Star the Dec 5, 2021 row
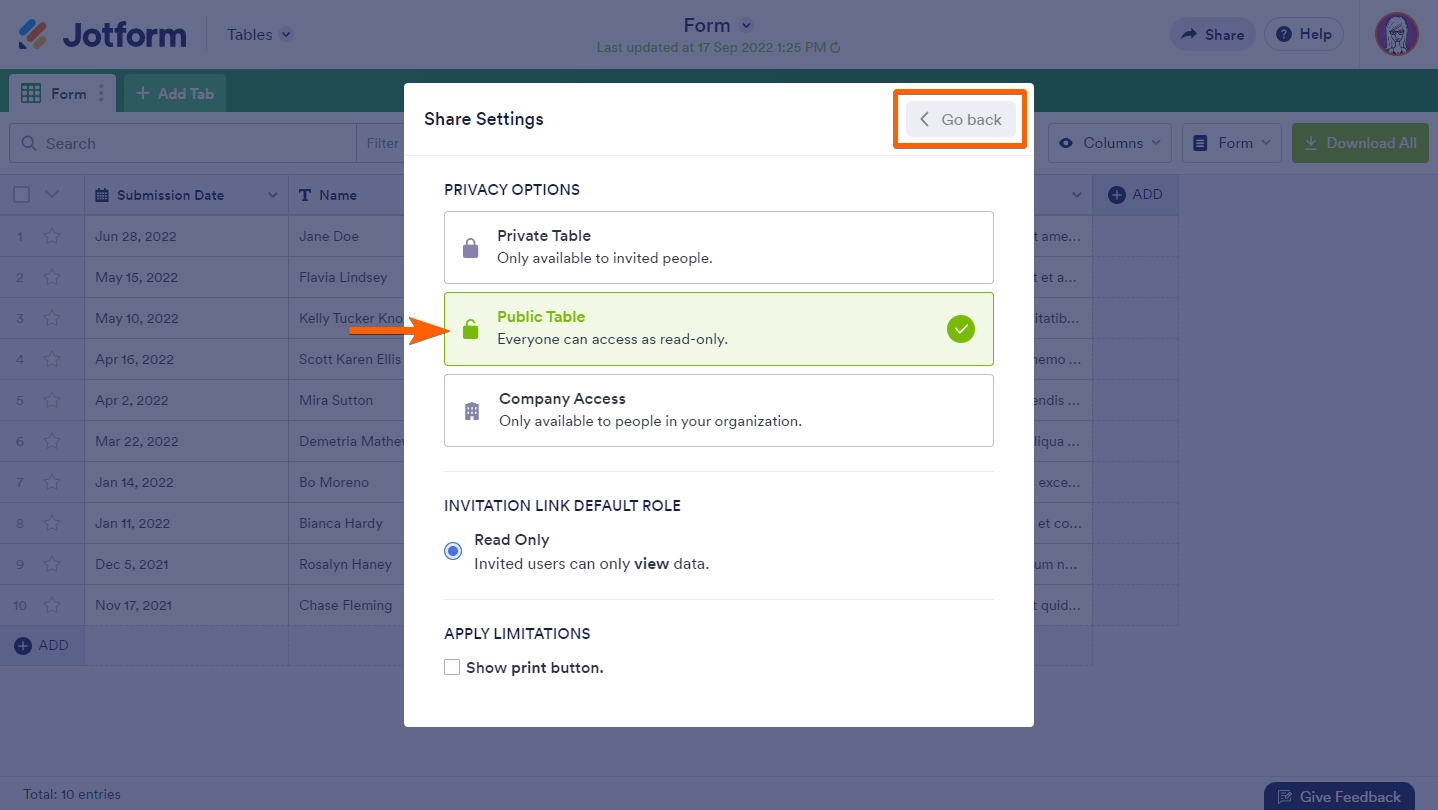The width and height of the screenshot is (1438, 810). pos(52,565)
